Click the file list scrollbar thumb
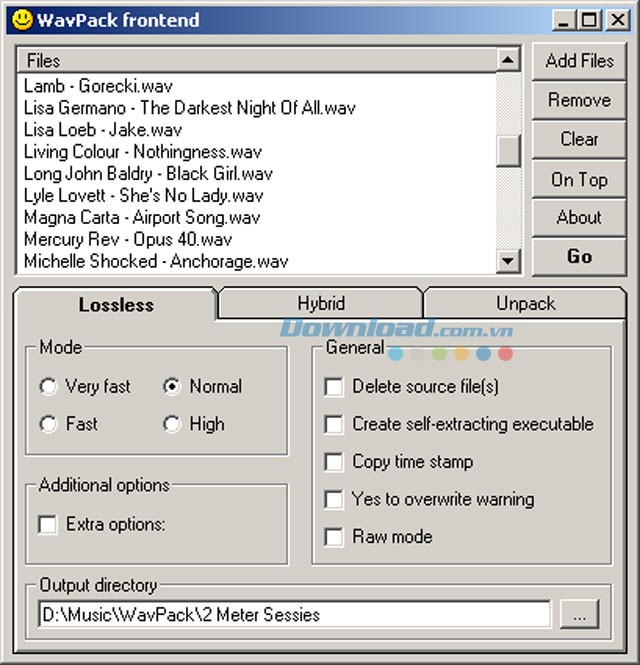The width and height of the screenshot is (640, 665). [509, 151]
